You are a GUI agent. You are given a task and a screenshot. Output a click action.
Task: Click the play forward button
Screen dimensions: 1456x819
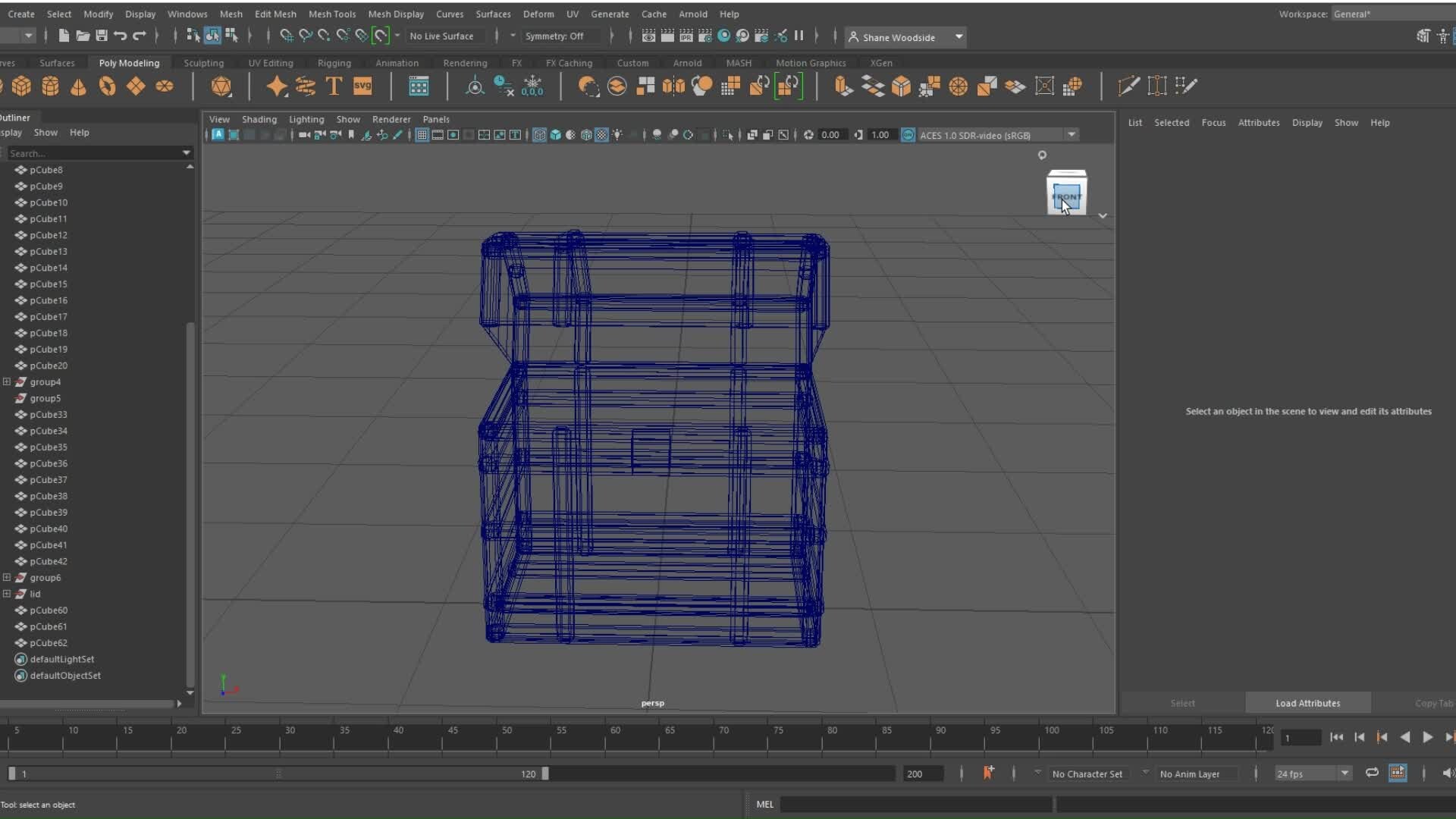click(x=1427, y=737)
